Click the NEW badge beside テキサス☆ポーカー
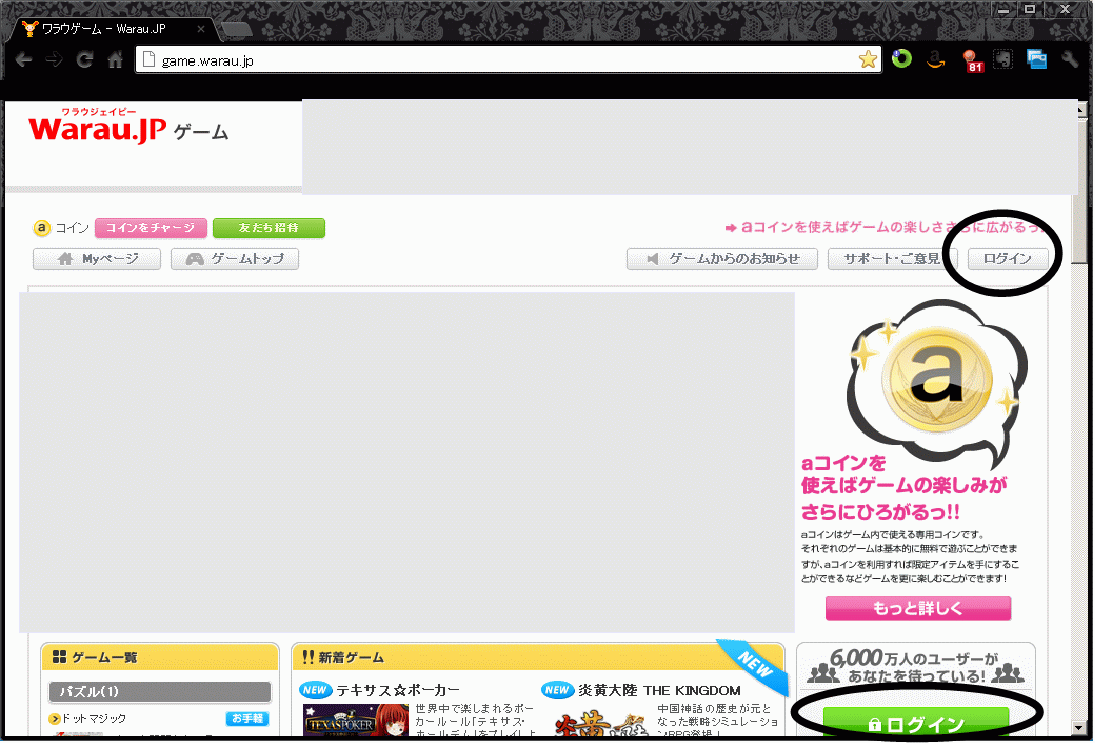The width and height of the screenshot is (1095, 743). (x=315, y=691)
